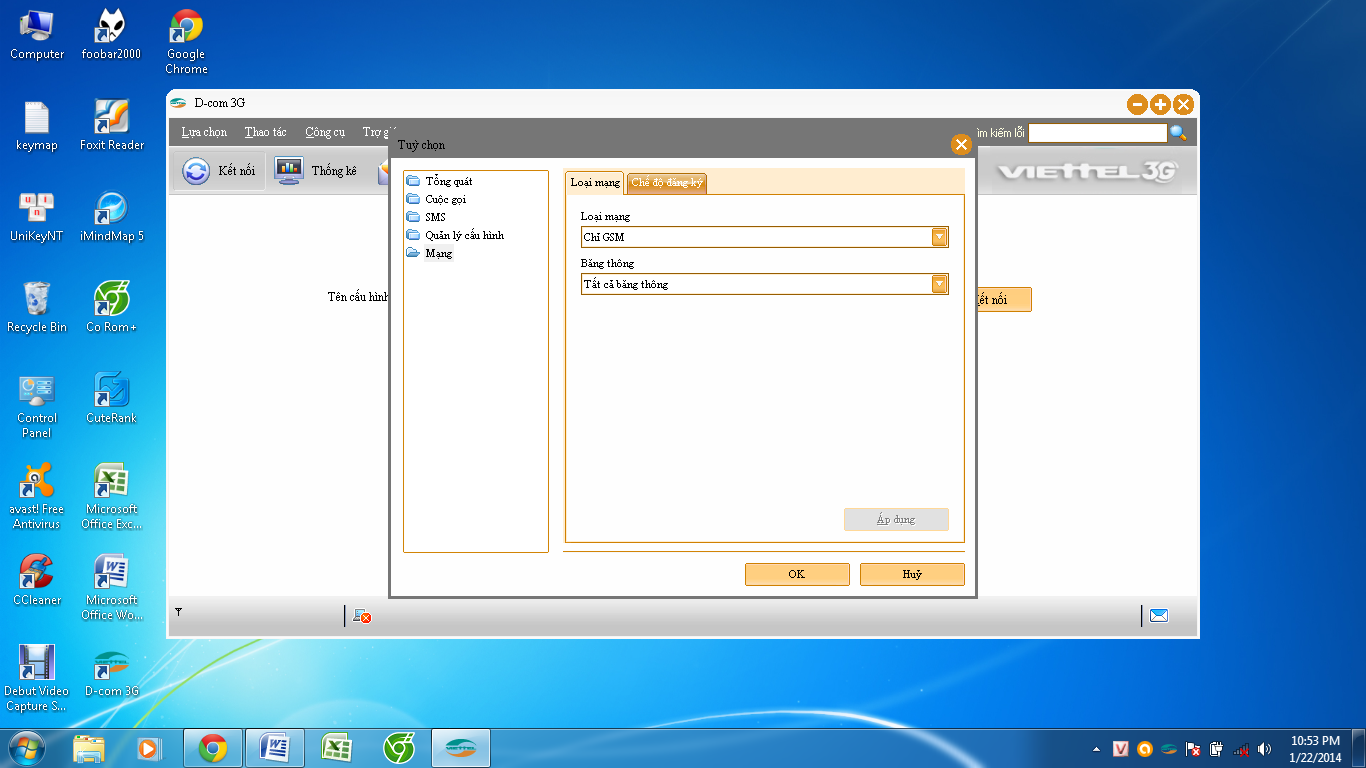Switch to Co Rom+ in the taskbar
Image resolution: width=1366 pixels, height=768 pixels.
[x=399, y=748]
